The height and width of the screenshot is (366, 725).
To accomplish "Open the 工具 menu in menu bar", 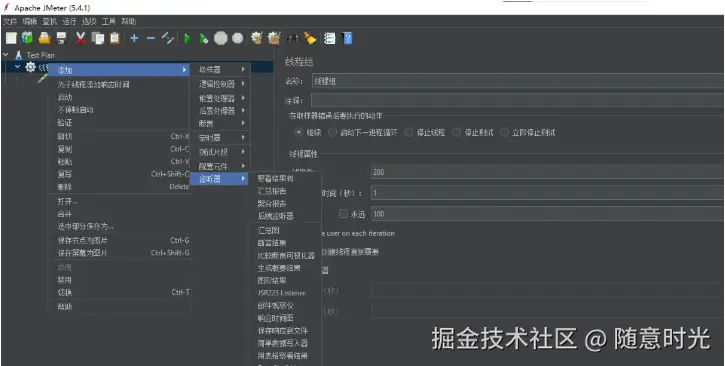I will pos(109,21).
